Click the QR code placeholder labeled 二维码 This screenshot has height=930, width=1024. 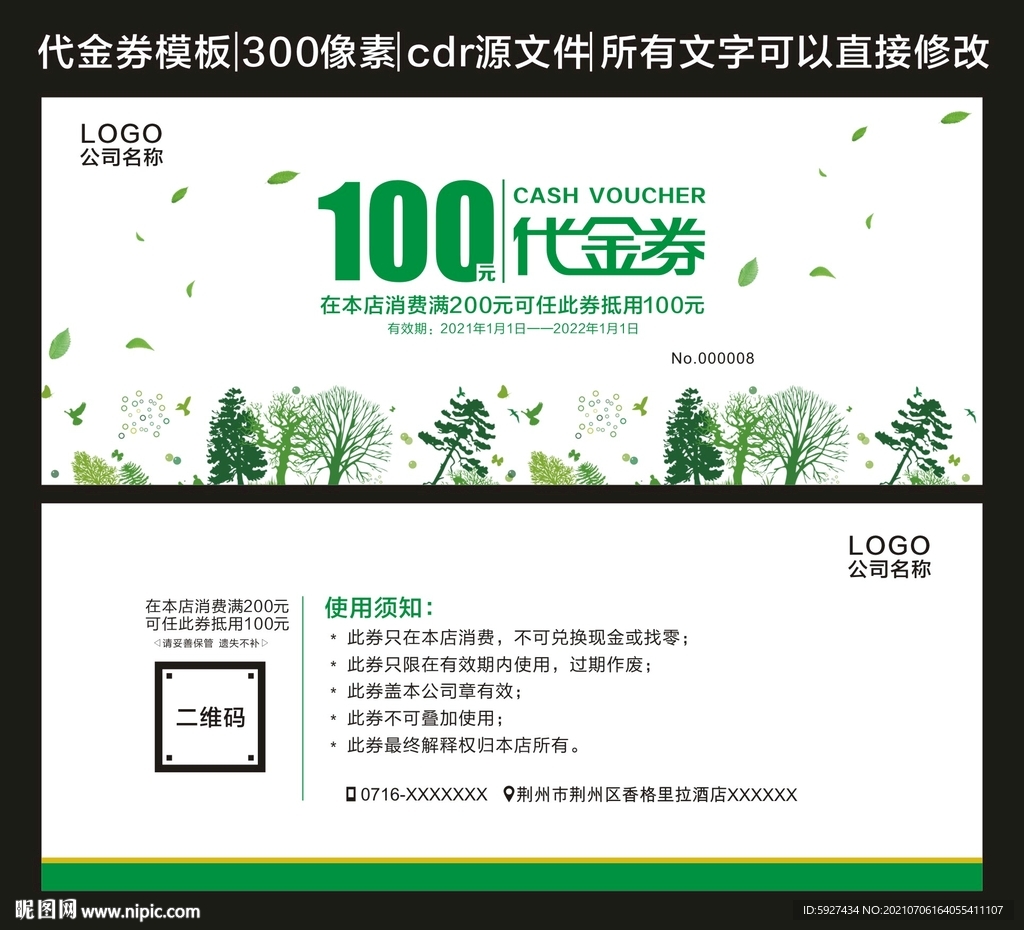point(209,716)
